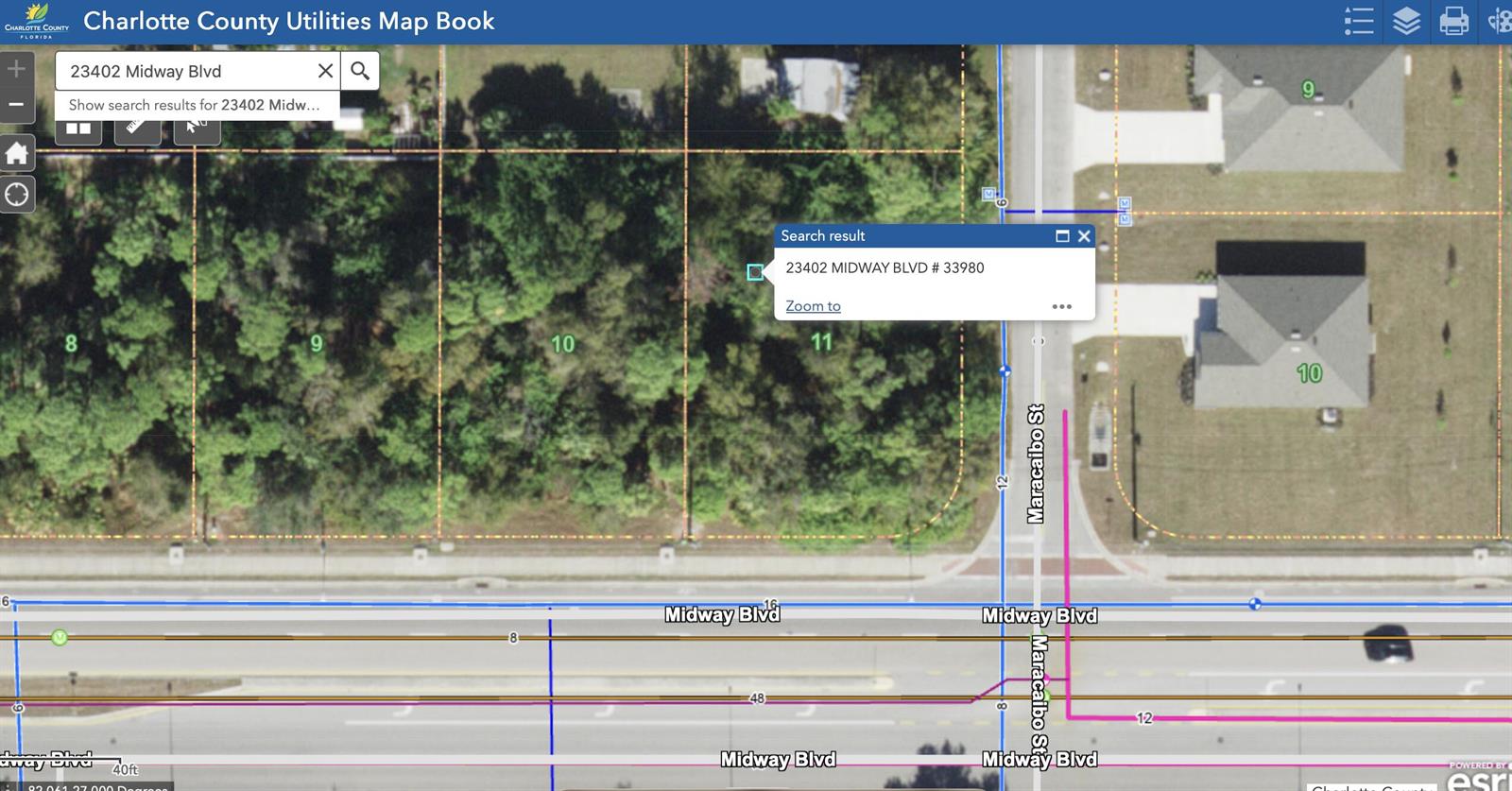Zoom out of the map
Screen dimensions: 1512x791
[17, 105]
